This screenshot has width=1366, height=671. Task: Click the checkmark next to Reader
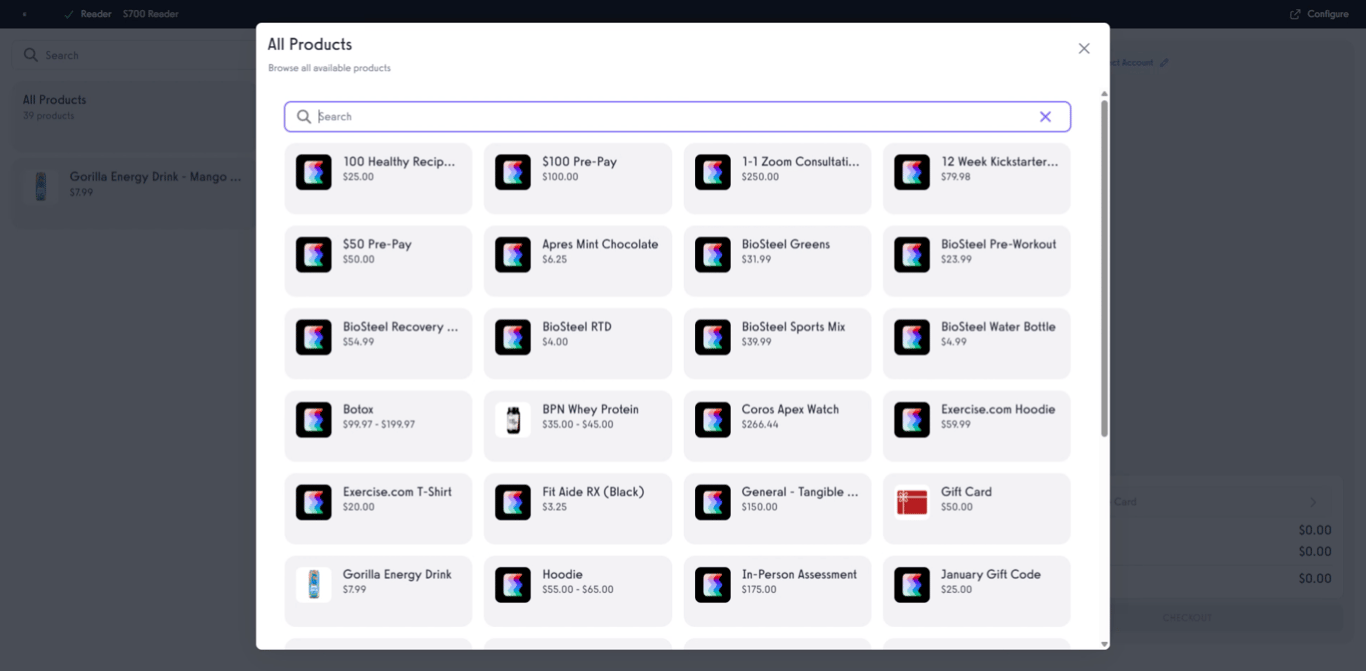[x=67, y=14]
